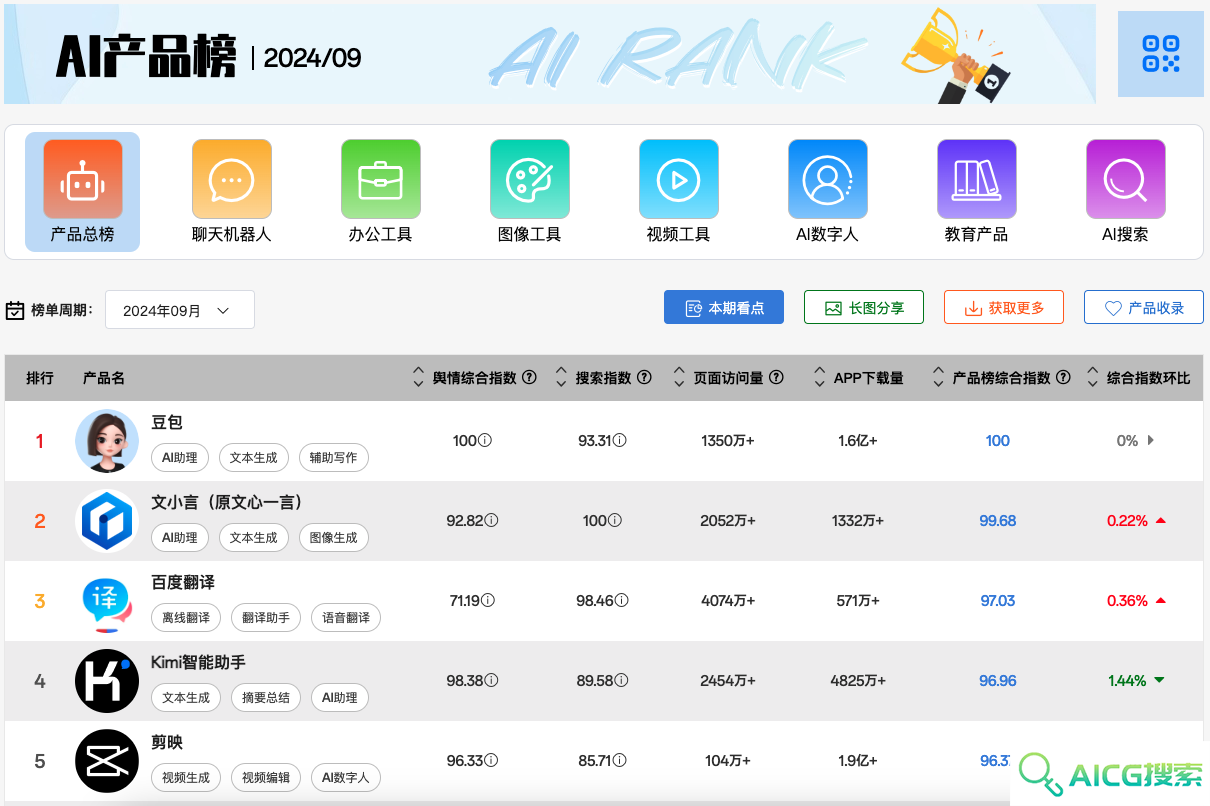The height and width of the screenshot is (806, 1210).
Task: Click info icon beside 百度翻译's 98.46 value
Action: click(621, 601)
